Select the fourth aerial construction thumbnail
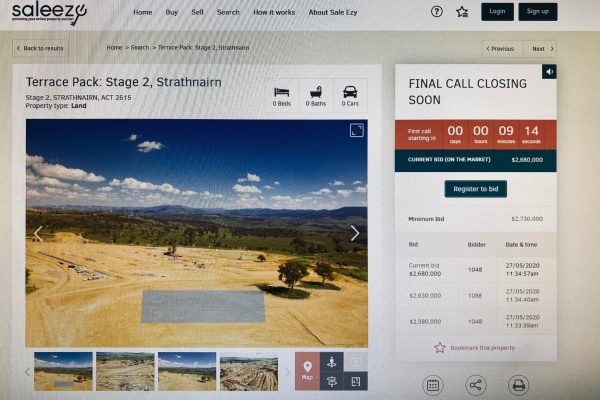Image resolution: width=600 pixels, height=400 pixels. click(x=249, y=372)
